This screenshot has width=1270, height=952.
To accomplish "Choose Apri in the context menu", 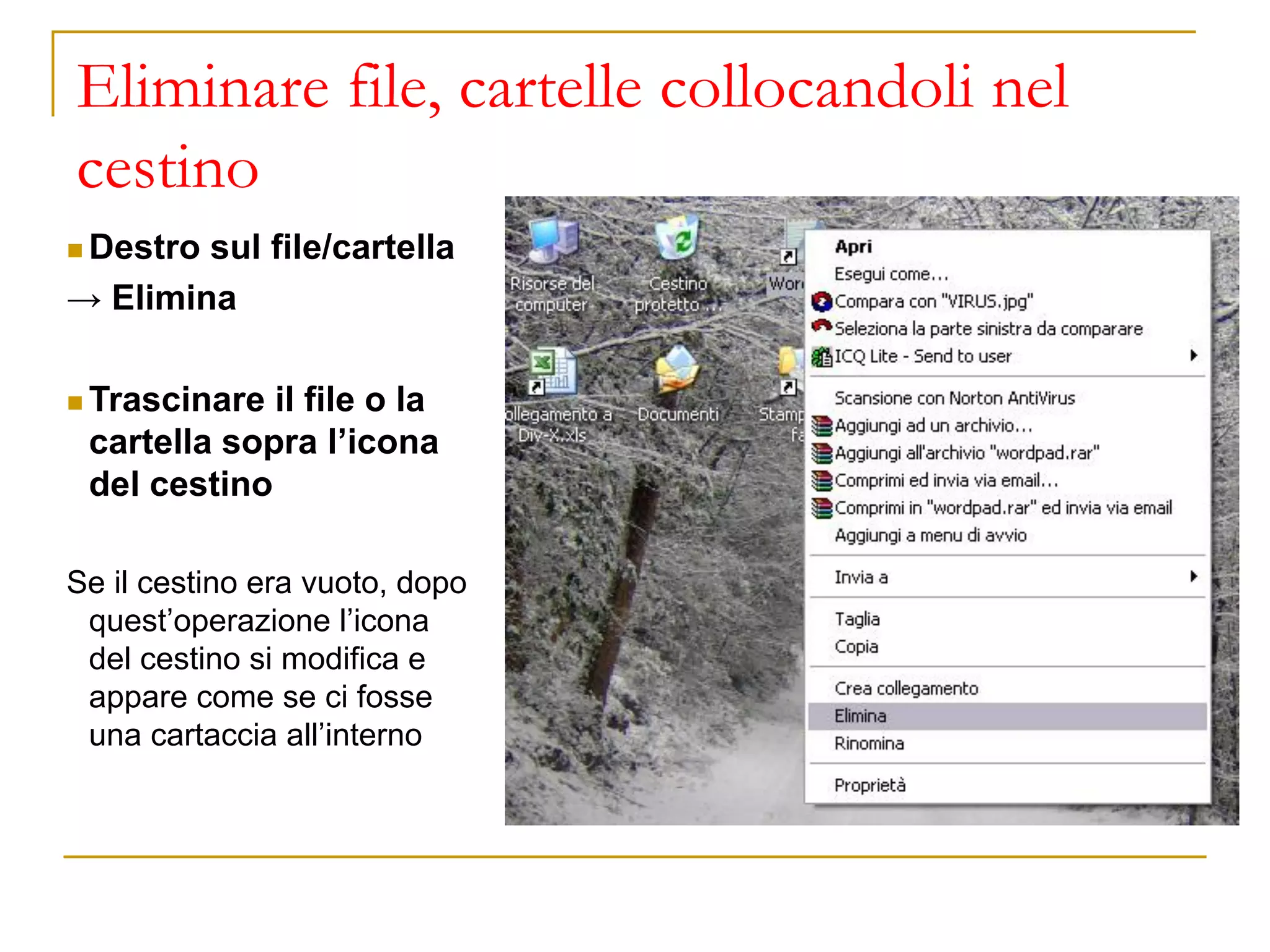I will click(x=1008, y=247).
